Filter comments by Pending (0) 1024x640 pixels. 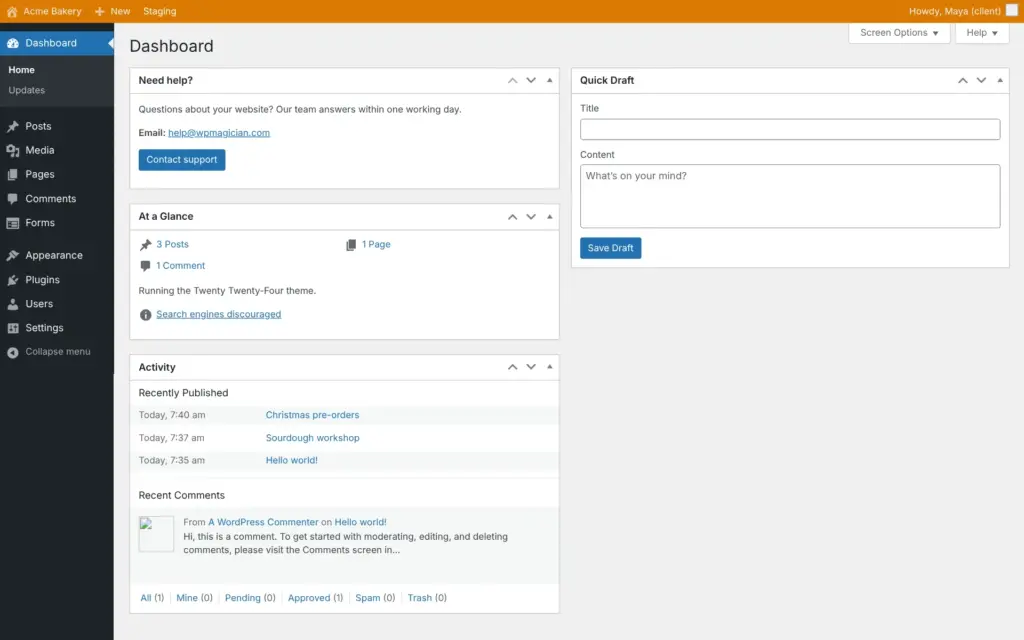250,598
